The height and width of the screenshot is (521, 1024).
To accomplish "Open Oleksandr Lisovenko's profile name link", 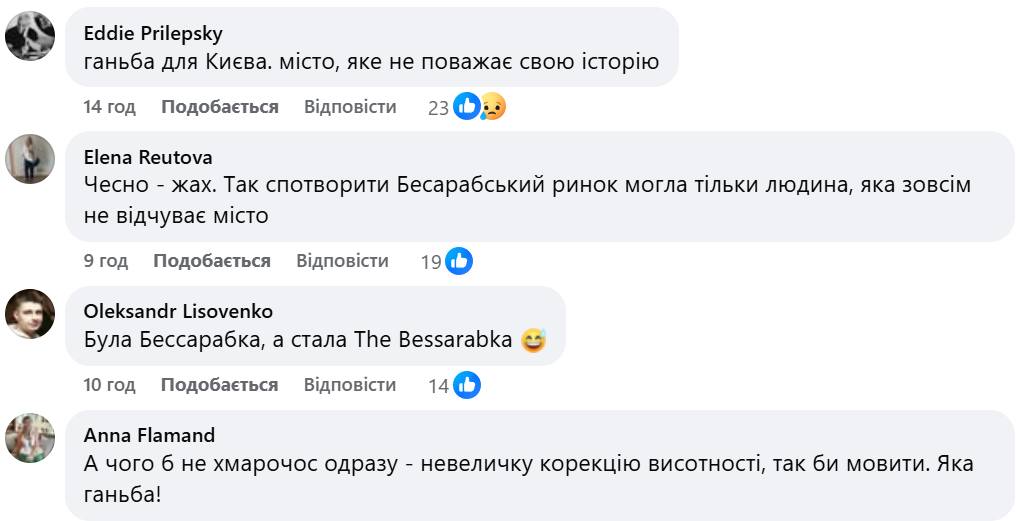I will 178,312.
